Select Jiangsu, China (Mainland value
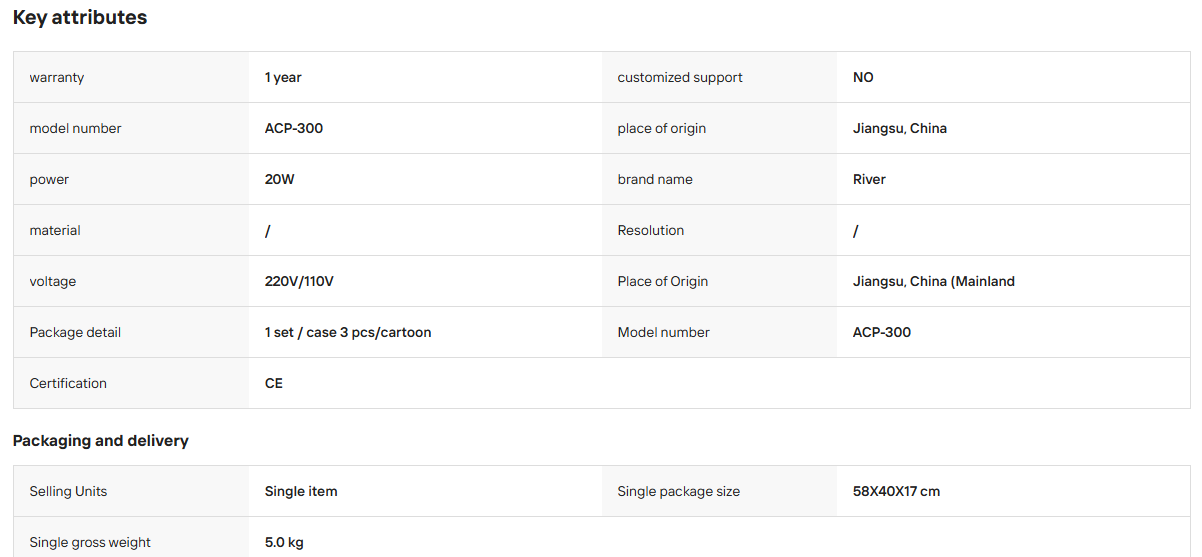The image size is (1202, 557). [934, 281]
